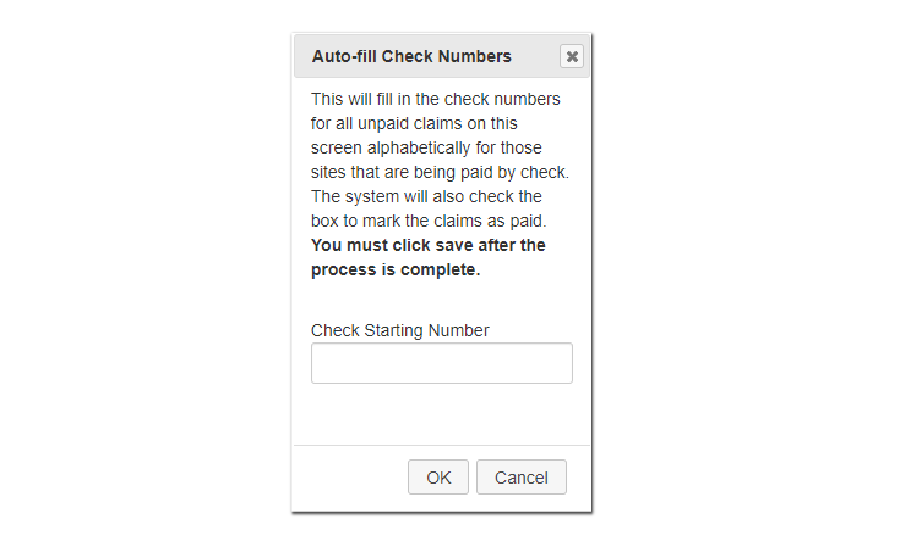Click the 'sites that are being paid by check' line
Image resolution: width=900 pixels, height=550 pixels.
439,172
